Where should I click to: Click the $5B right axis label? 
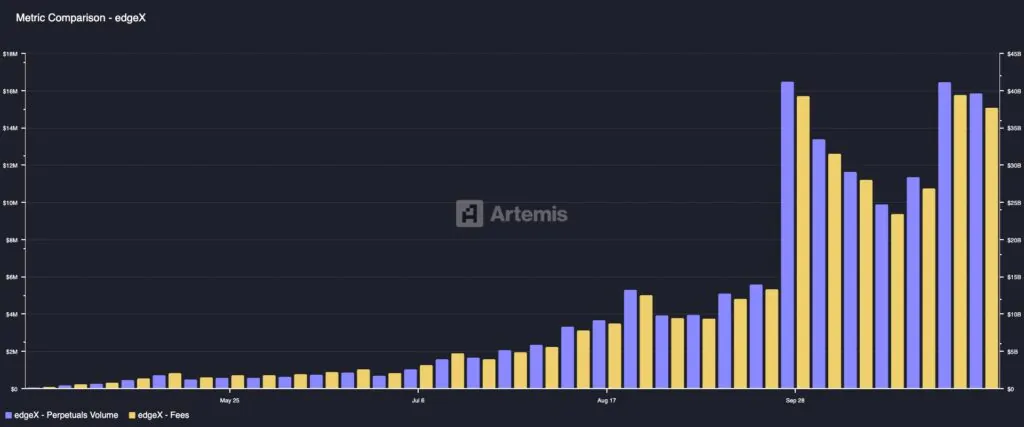coord(1012,352)
